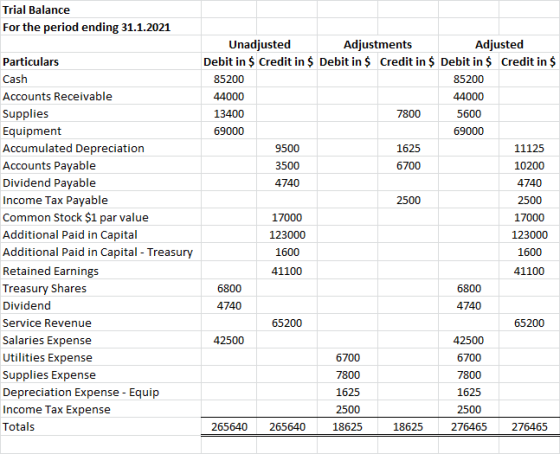Select Utilities Expense adjustment debit 6700

click(x=348, y=358)
